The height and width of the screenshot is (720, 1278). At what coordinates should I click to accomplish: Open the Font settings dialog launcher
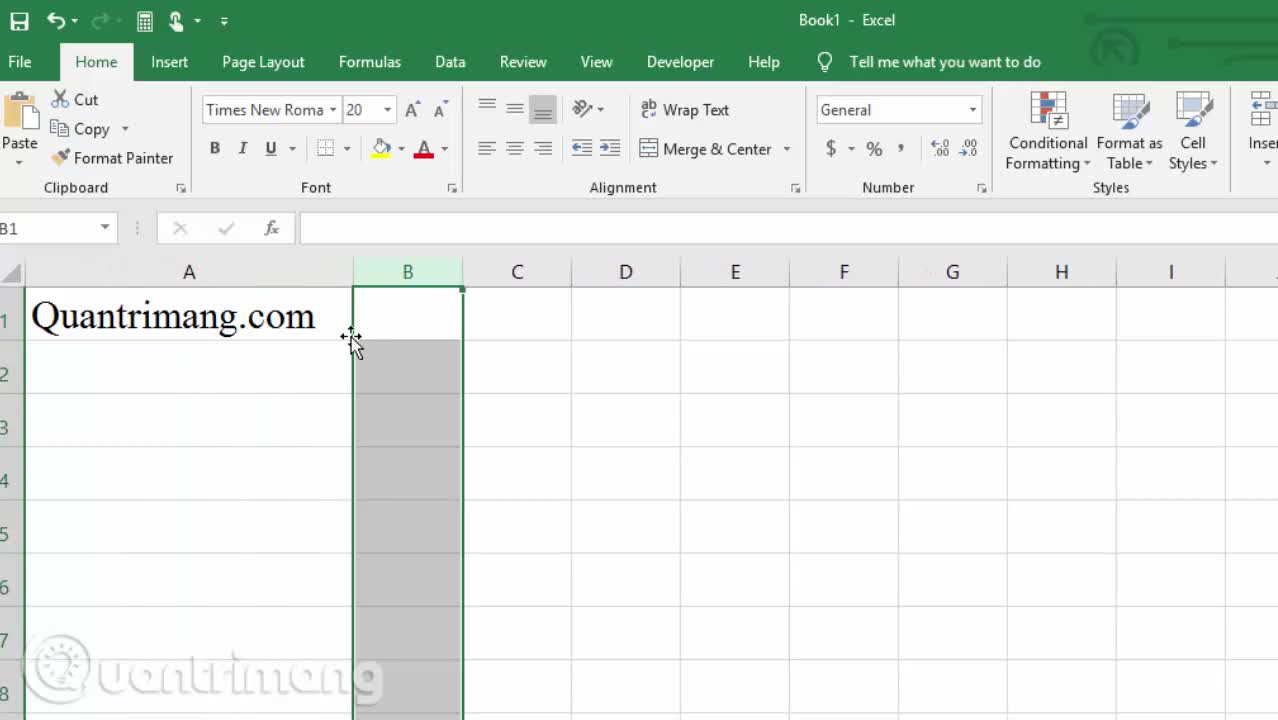point(452,188)
